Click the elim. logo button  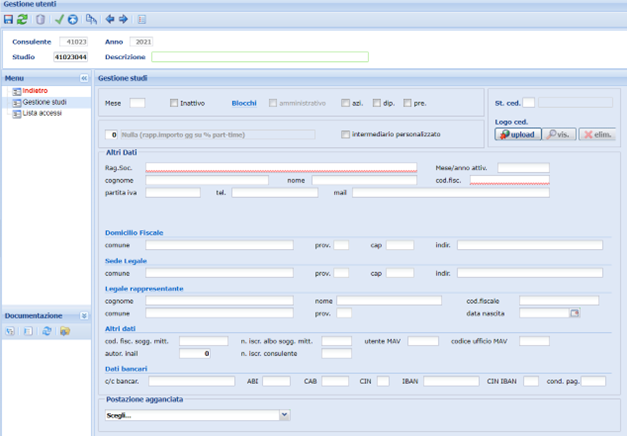(597, 134)
